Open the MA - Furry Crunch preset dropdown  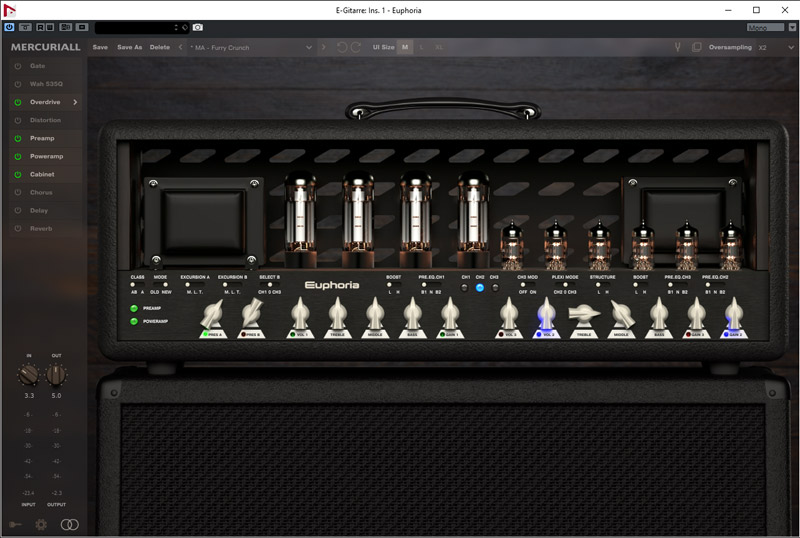pyautogui.click(x=260, y=47)
